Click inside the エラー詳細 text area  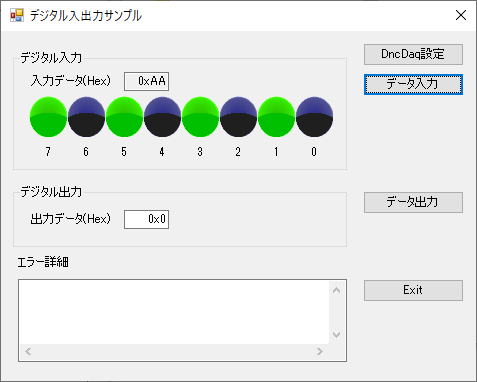174,312
